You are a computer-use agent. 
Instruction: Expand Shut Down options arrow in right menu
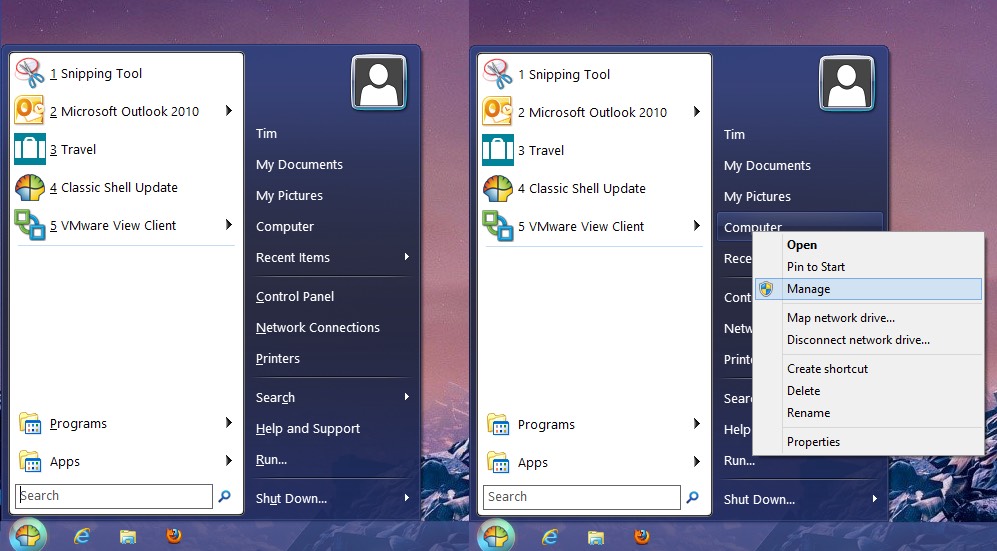(874, 499)
